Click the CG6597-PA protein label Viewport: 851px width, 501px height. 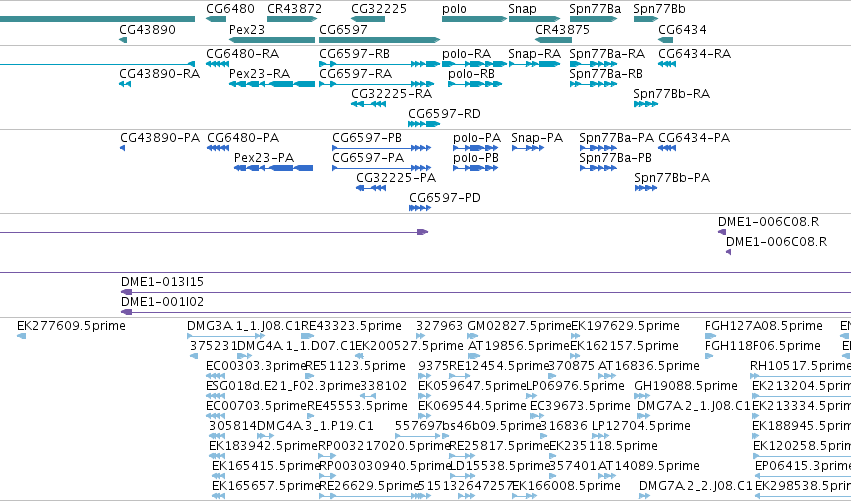(368, 158)
